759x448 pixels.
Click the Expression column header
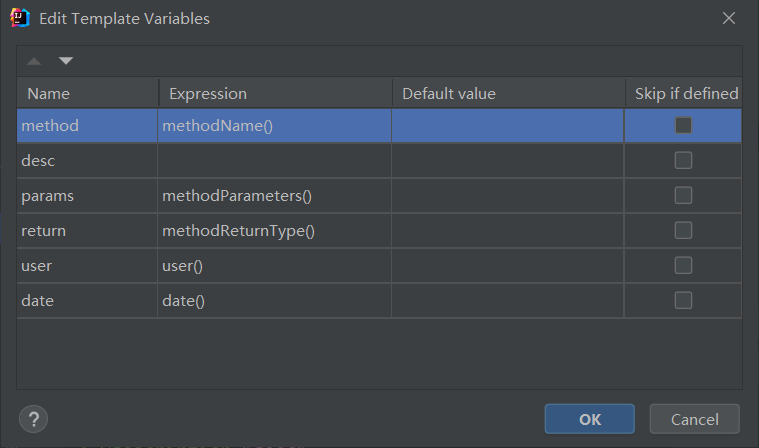[x=274, y=94]
